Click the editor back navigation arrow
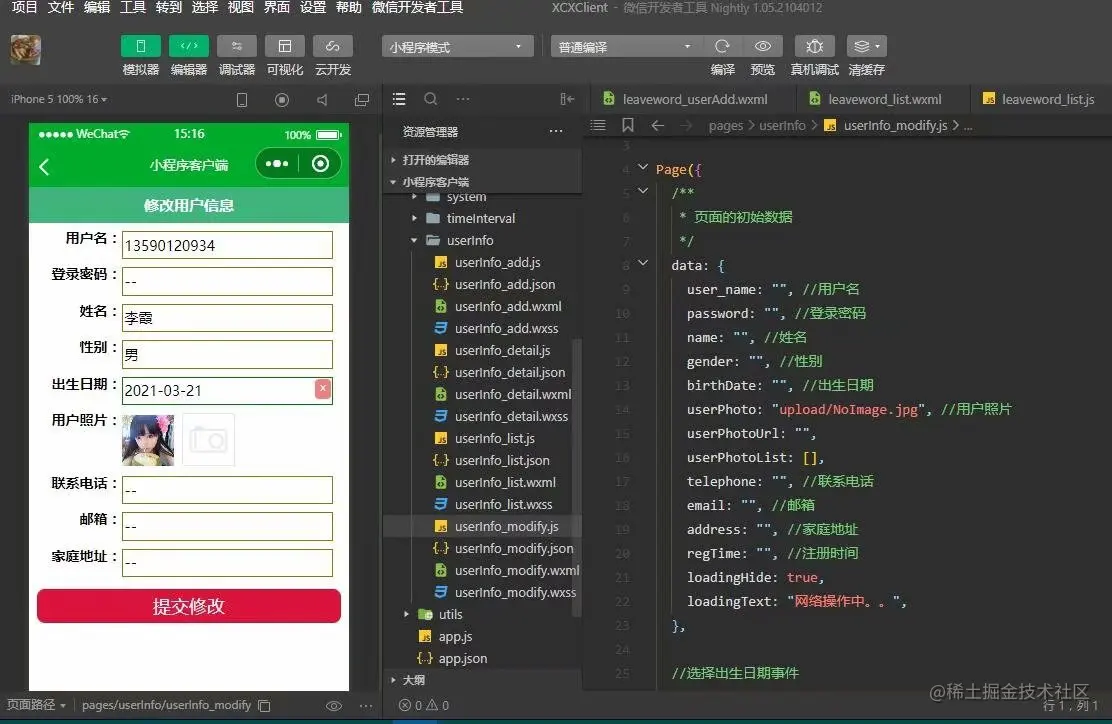 [657, 126]
